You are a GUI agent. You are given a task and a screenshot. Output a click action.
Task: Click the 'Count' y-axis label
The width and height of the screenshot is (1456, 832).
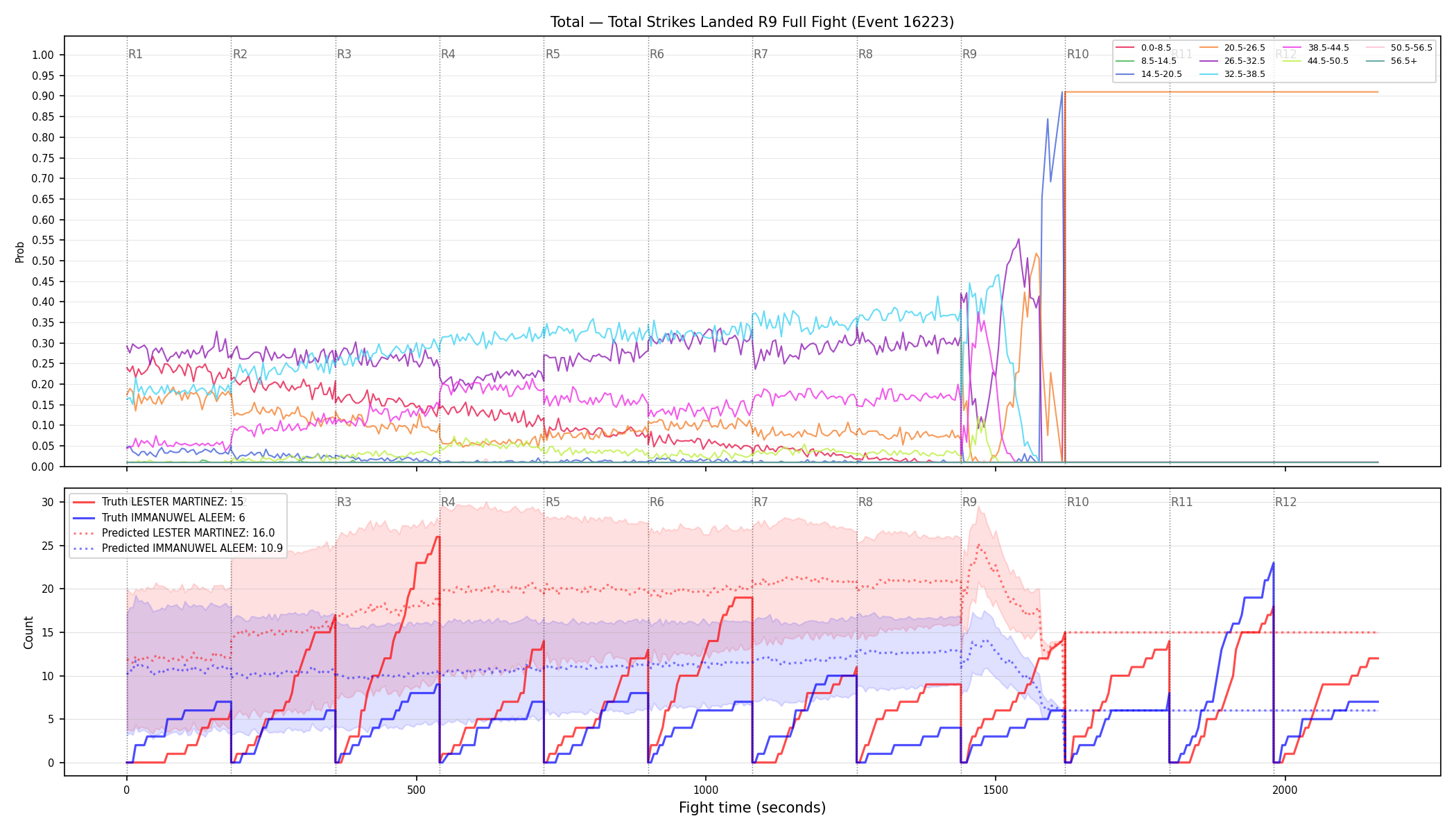click(x=28, y=632)
